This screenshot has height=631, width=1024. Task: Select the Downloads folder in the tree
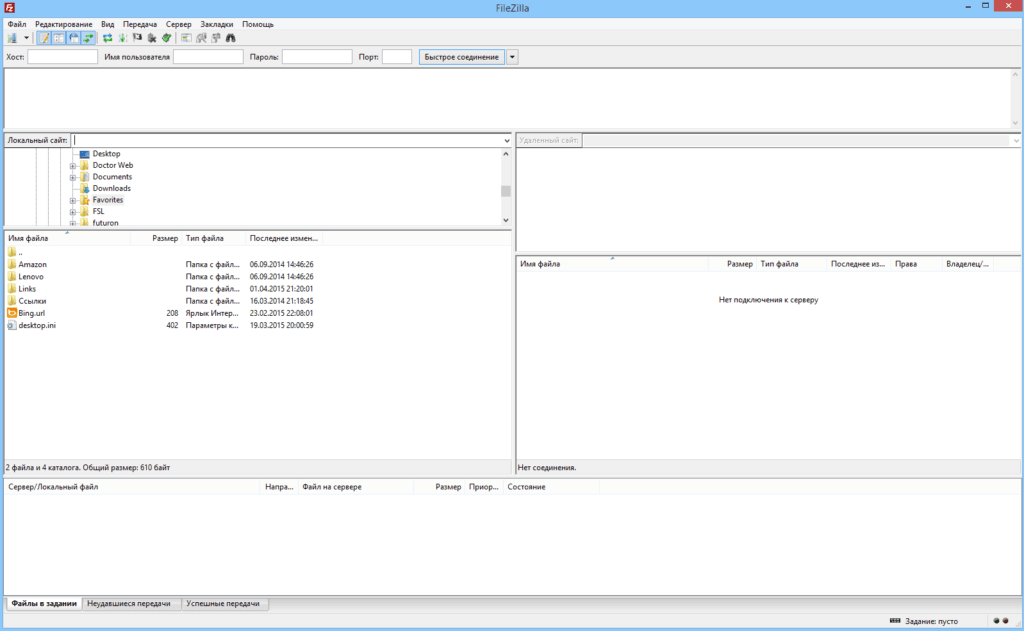pyautogui.click(x=112, y=188)
